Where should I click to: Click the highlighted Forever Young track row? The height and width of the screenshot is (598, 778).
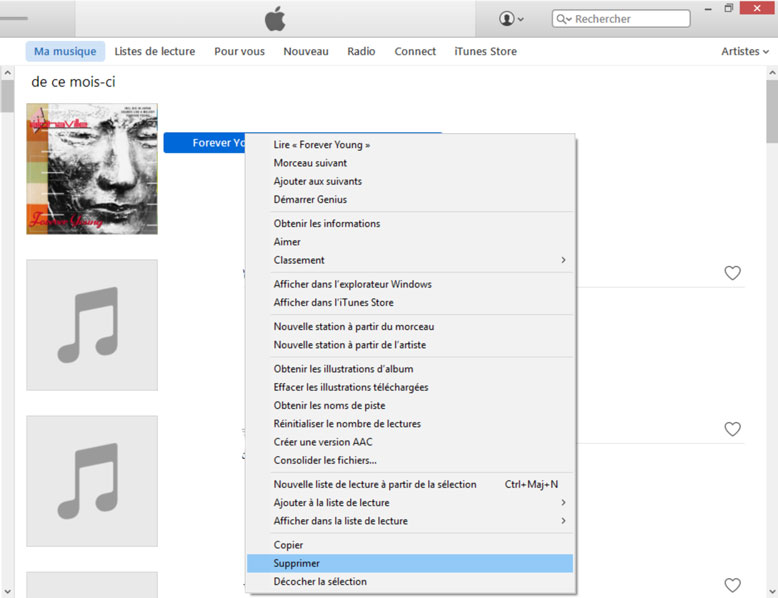point(204,143)
